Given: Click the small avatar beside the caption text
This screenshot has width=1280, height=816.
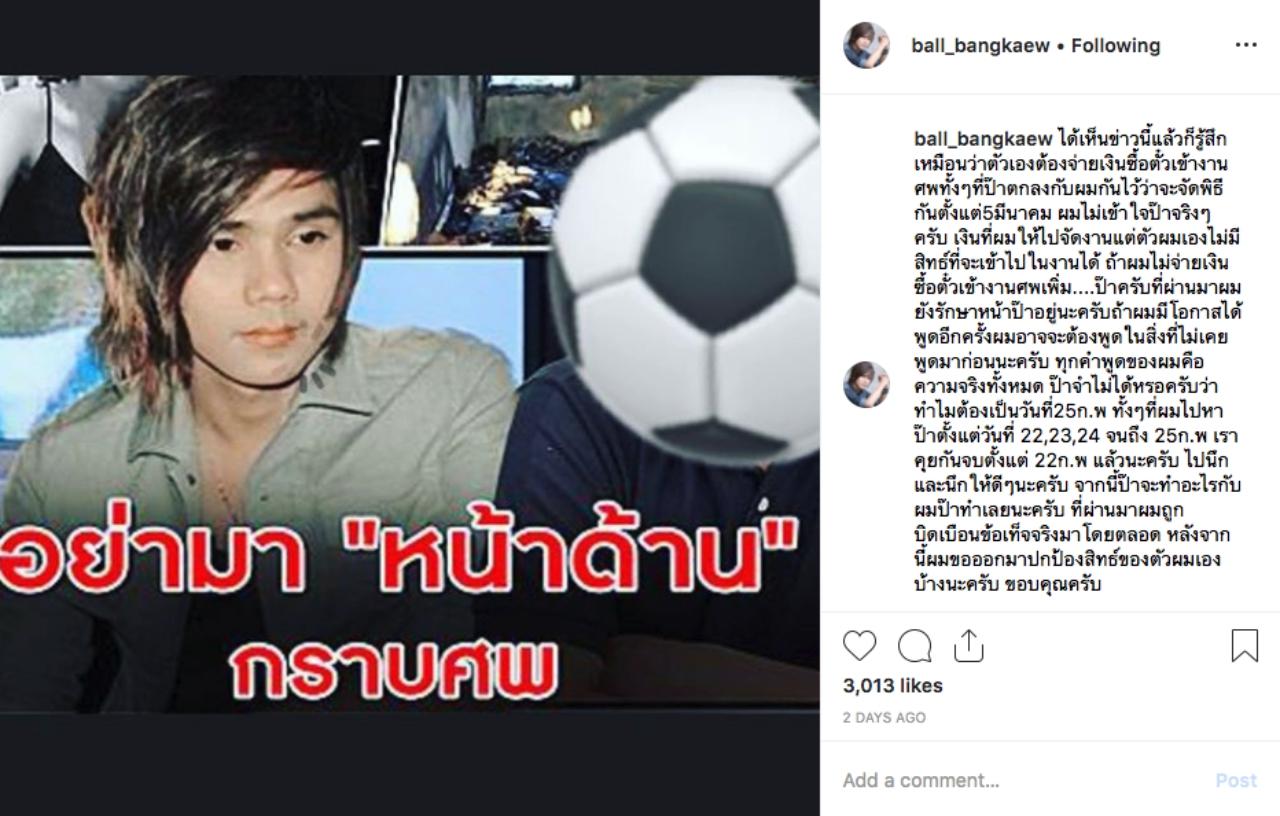Looking at the screenshot, I should click(x=866, y=384).
